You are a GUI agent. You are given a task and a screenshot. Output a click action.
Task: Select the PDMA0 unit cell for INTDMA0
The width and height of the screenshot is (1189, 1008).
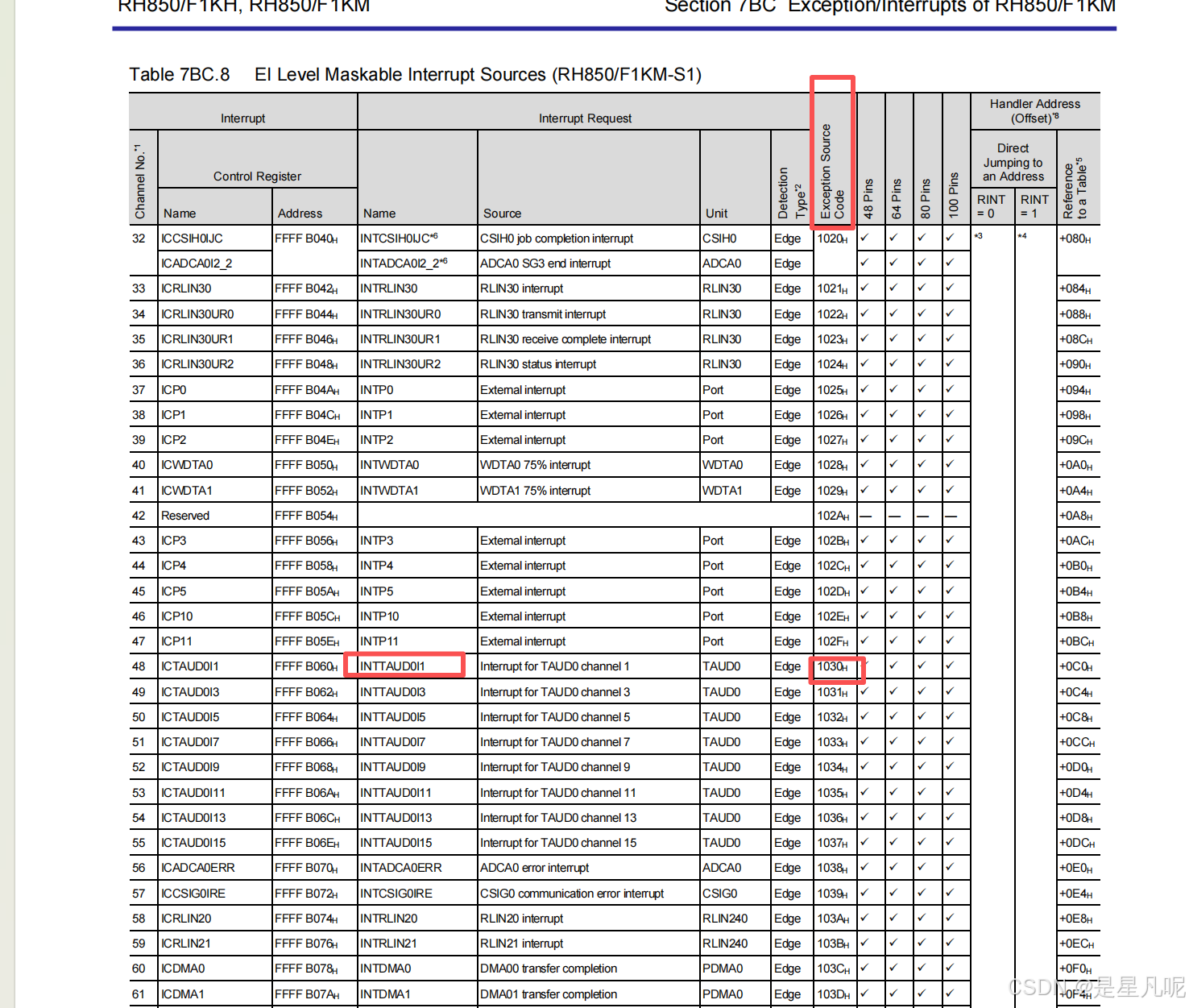[723, 969]
